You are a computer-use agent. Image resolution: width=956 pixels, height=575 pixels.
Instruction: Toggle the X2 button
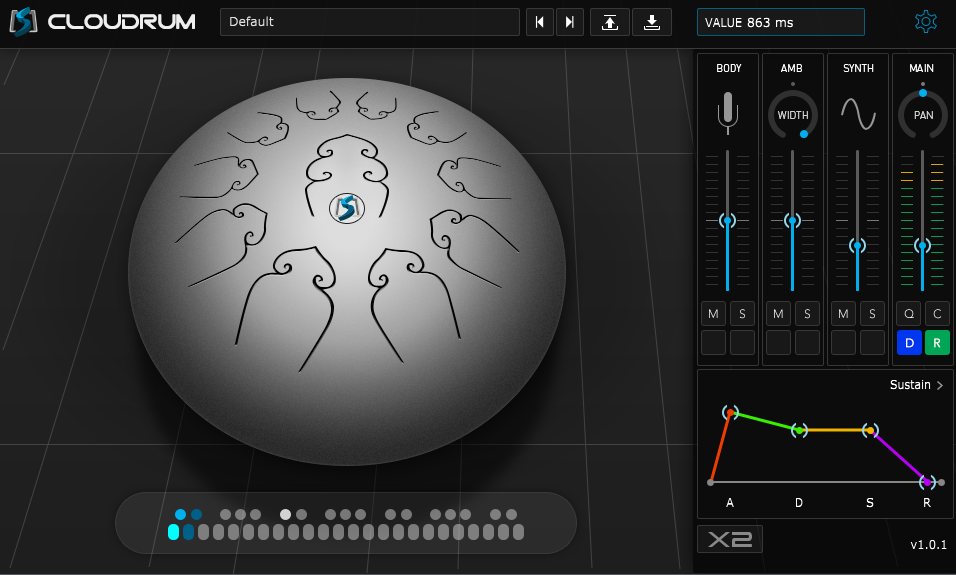point(730,539)
